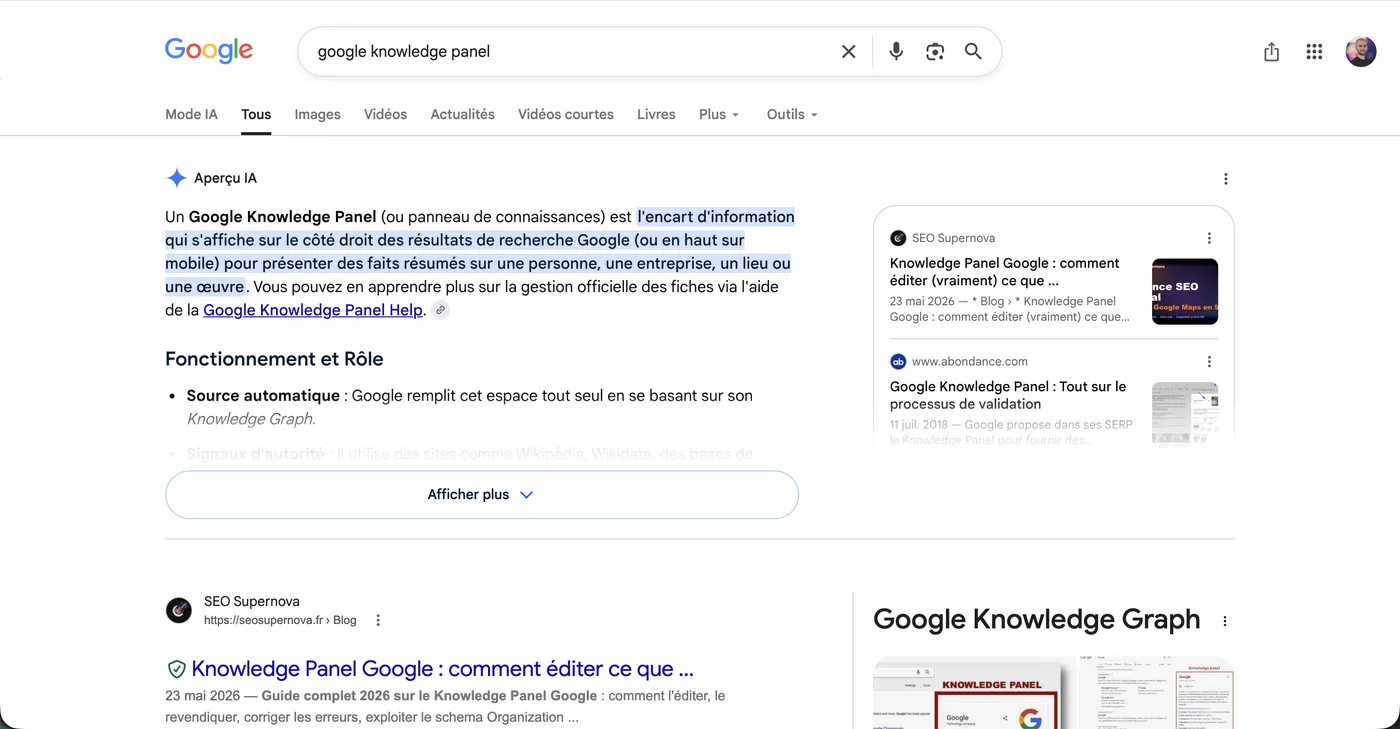Open the second Knowledge Graph image thumbnail
Viewport: 1400px width, 729px height.
pos(1156,693)
